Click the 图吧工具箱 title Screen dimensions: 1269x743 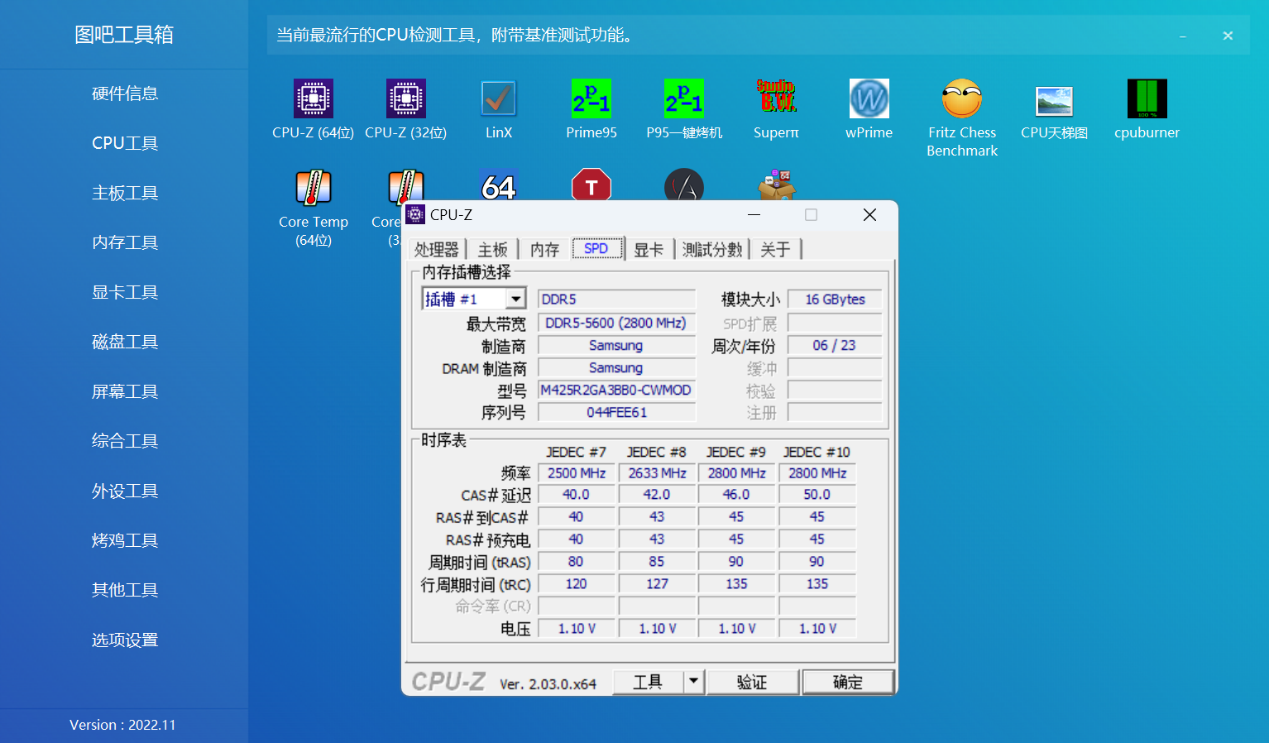coord(124,35)
